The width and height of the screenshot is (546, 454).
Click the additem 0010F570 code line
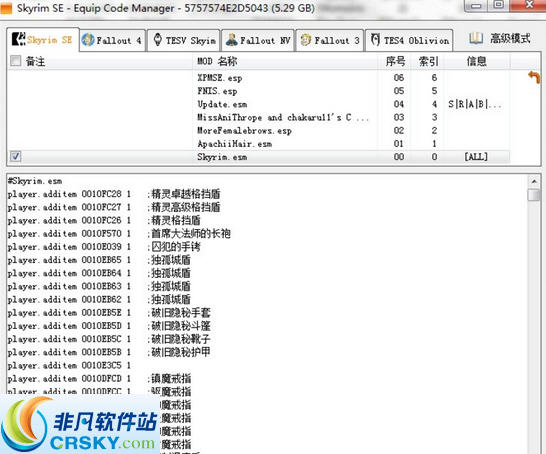click(x=119, y=233)
